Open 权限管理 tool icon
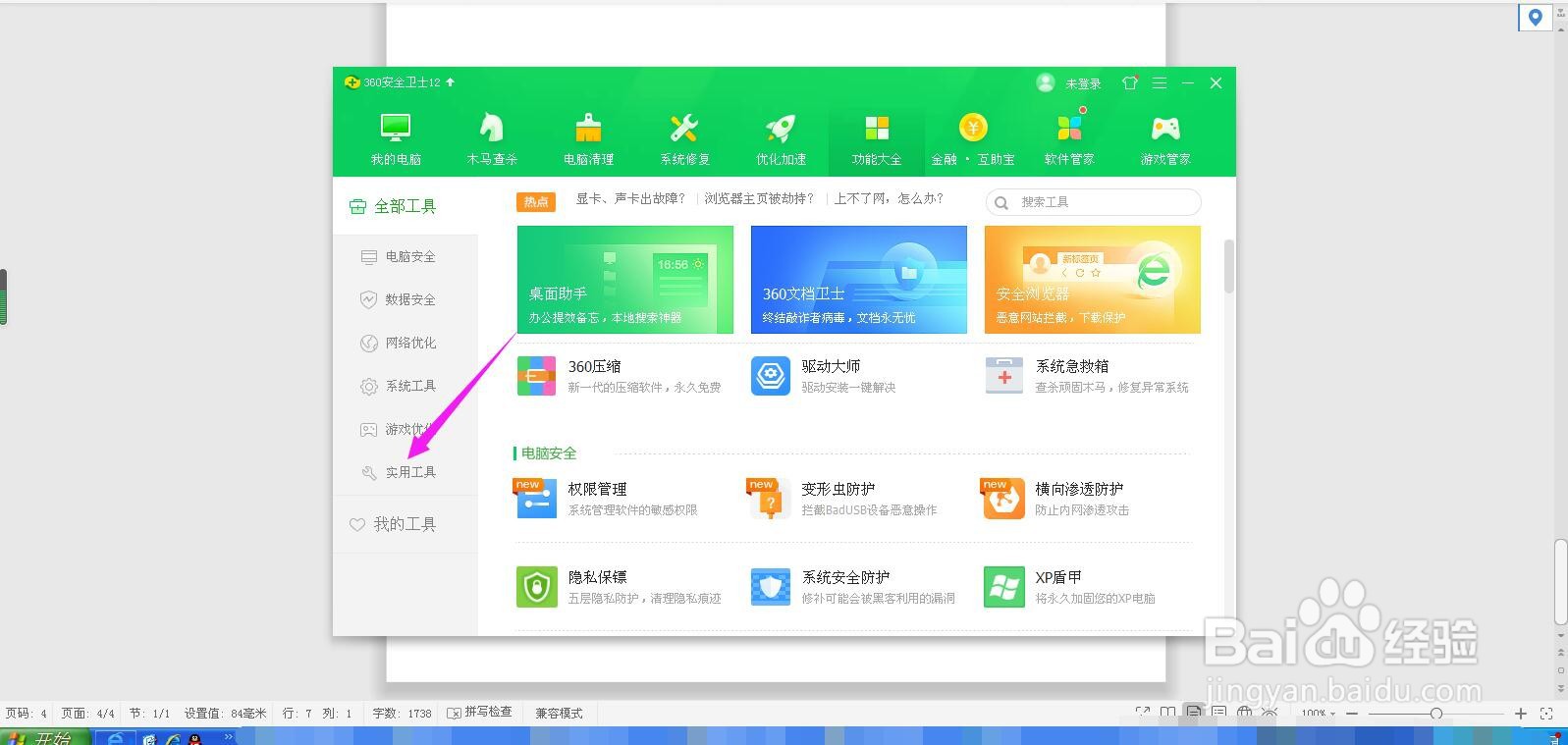 tap(536, 498)
